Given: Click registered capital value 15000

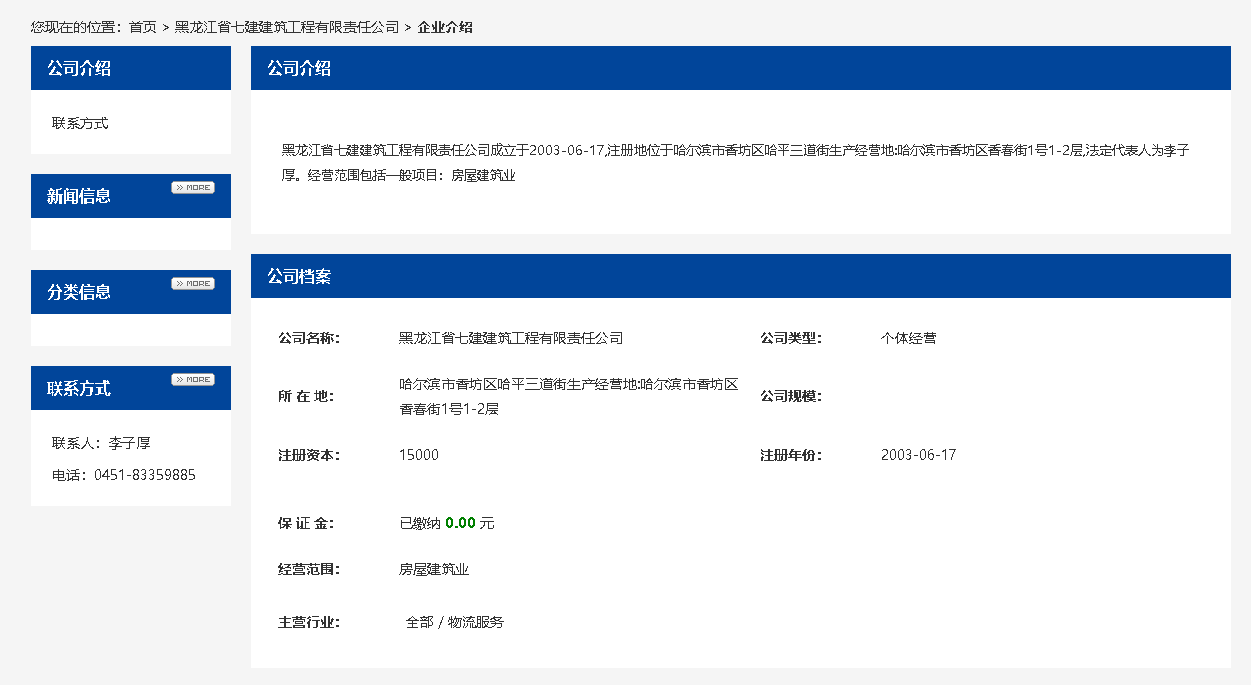Looking at the screenshot, I should pos(419,455).
